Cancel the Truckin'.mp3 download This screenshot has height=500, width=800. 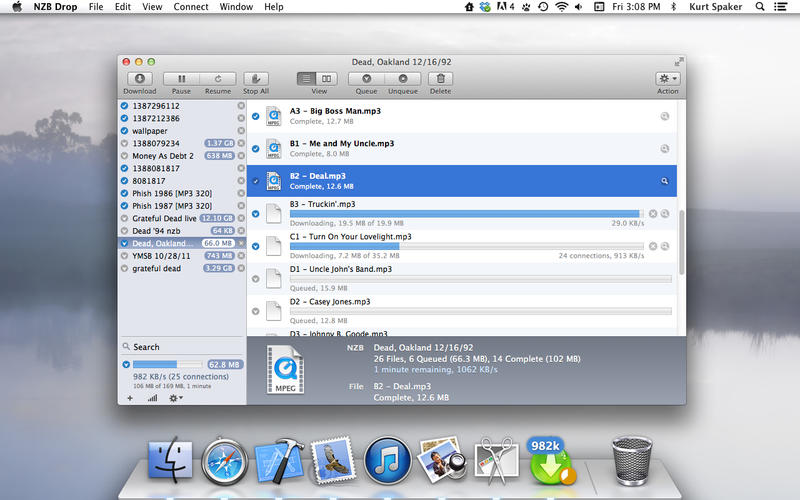pos(653,214)
